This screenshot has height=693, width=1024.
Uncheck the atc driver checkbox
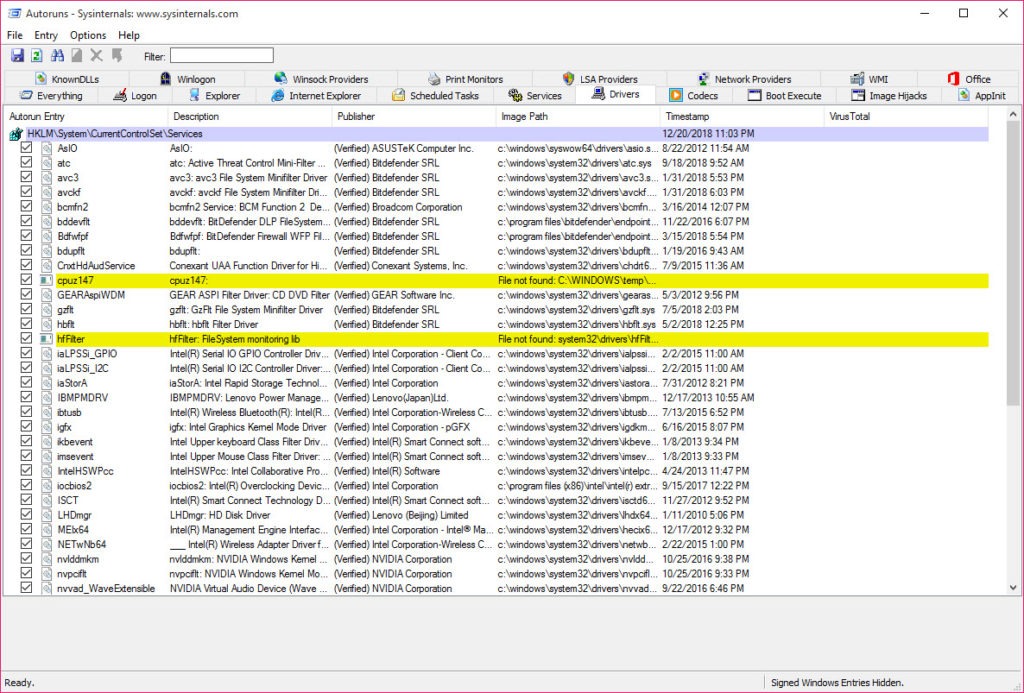[x=26, y=162]
